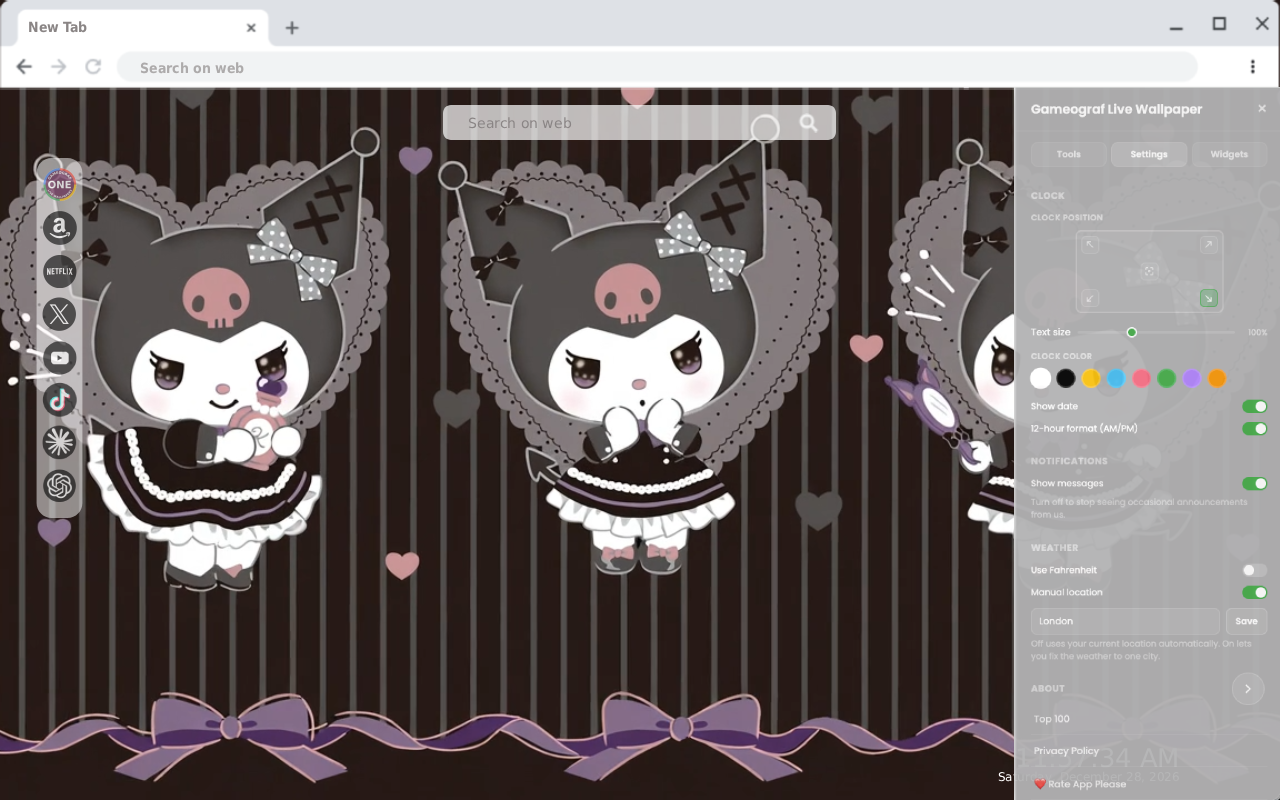Open the Privacy Policy link
This screenshot has width=1280, height=800.
(1066, 751)
